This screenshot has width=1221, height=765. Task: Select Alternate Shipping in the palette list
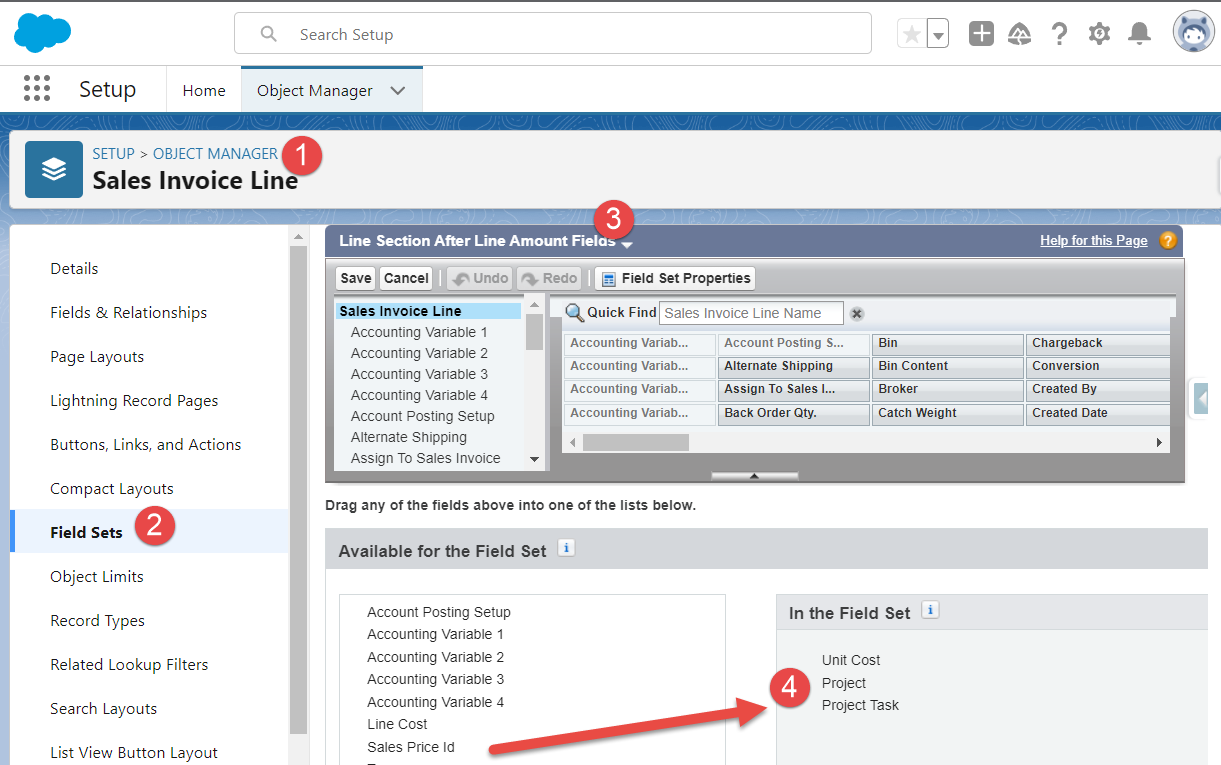(x=409, y=437)
